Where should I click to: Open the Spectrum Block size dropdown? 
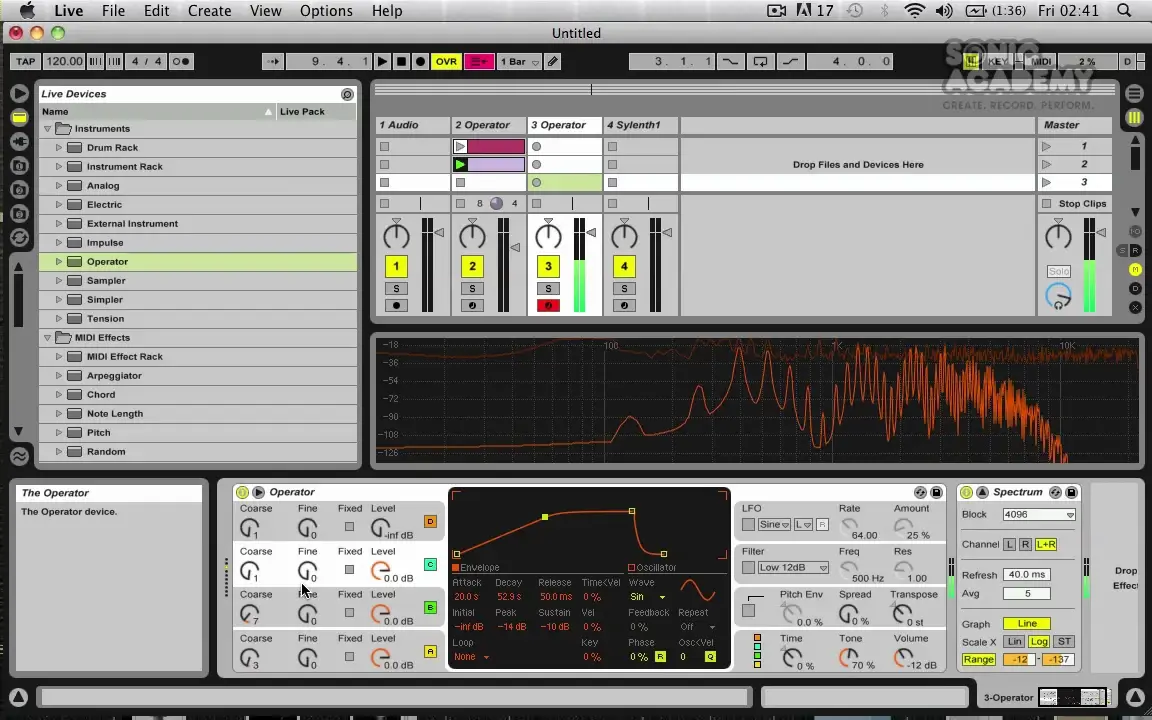coord(1039,515)
